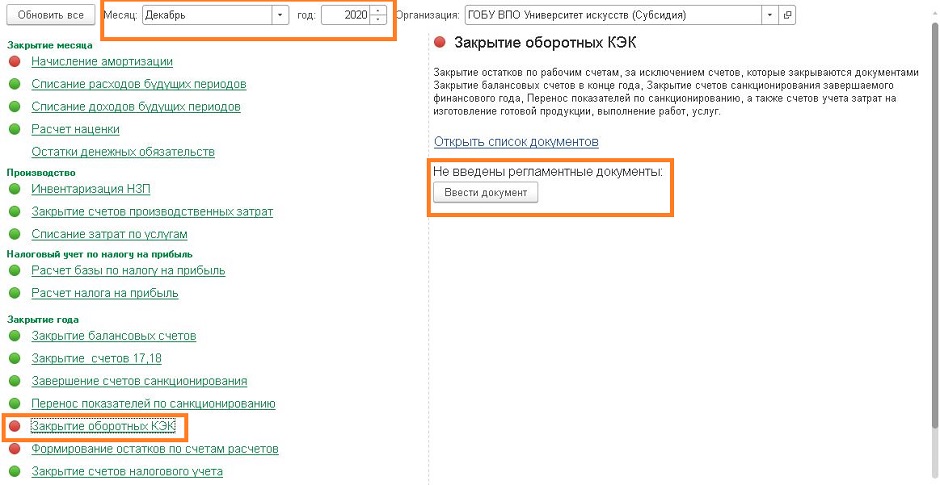Click the large red indicator in the right panel header
The height and width of the screenshot is (485, 940).
click(440, 43)
